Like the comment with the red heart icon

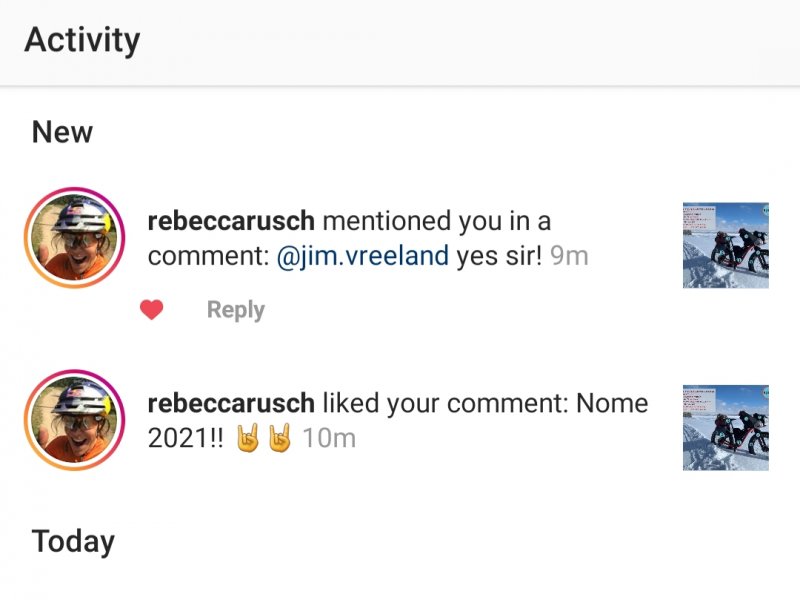(151, 310)
